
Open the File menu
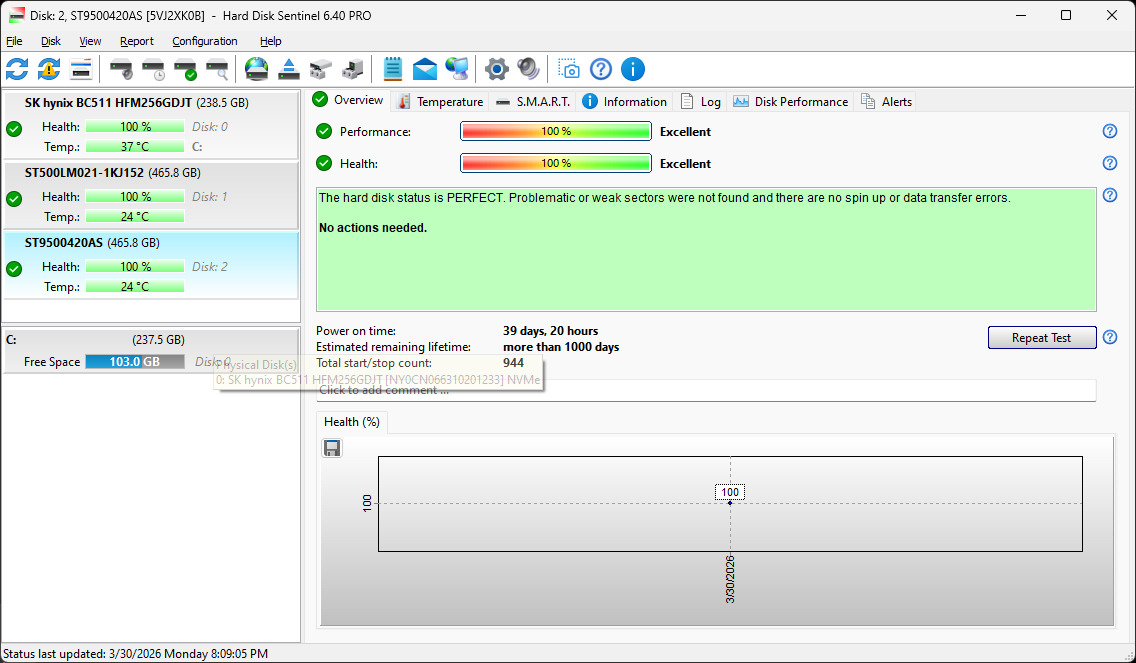14,41
